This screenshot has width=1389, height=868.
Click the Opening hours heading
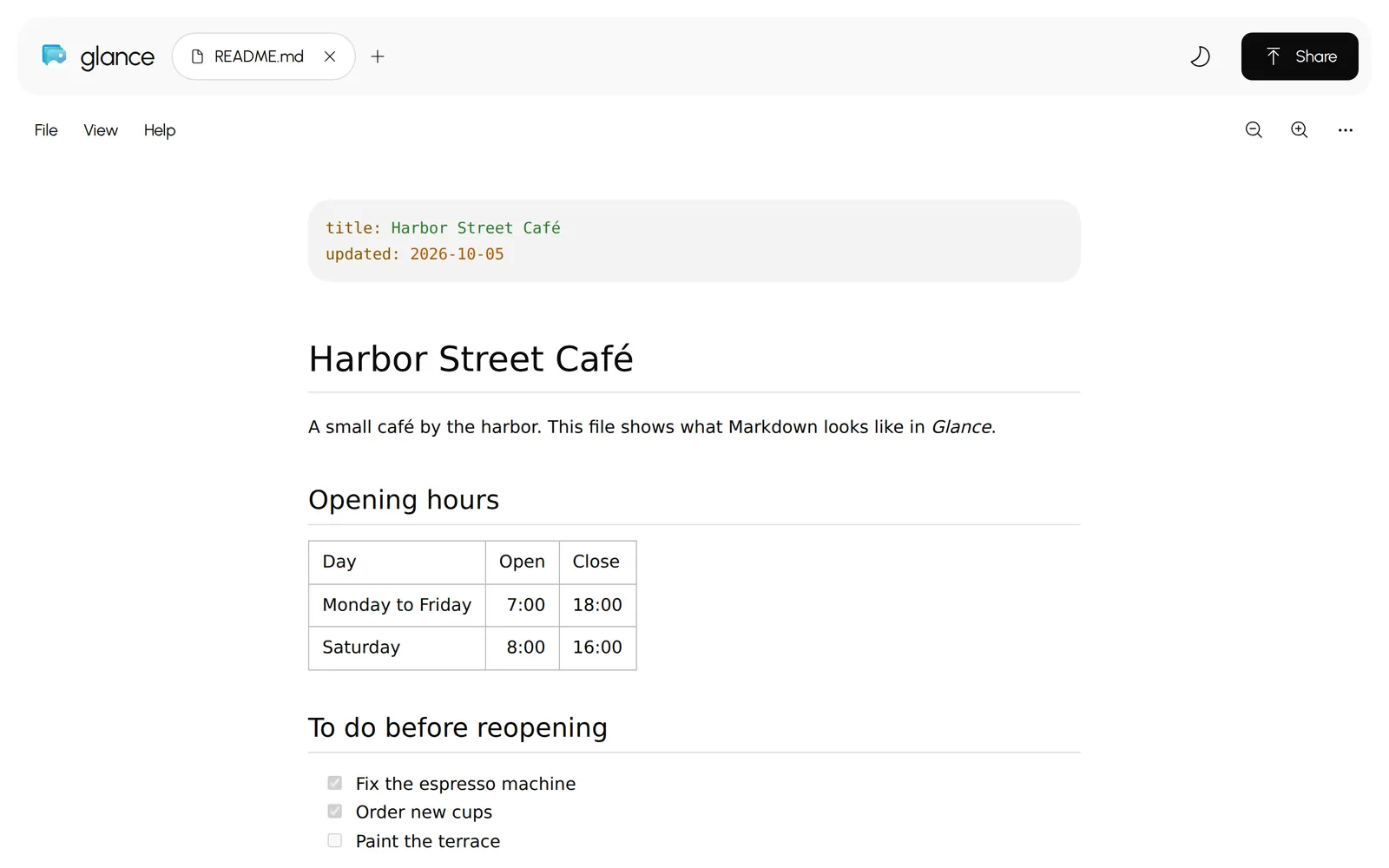[404, 500]
